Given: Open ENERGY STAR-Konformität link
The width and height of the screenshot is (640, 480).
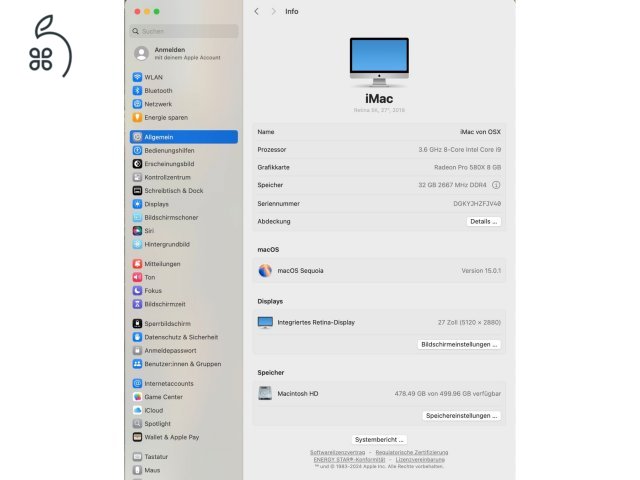Looking at the screenshot, I should click(x=349, y=460).
